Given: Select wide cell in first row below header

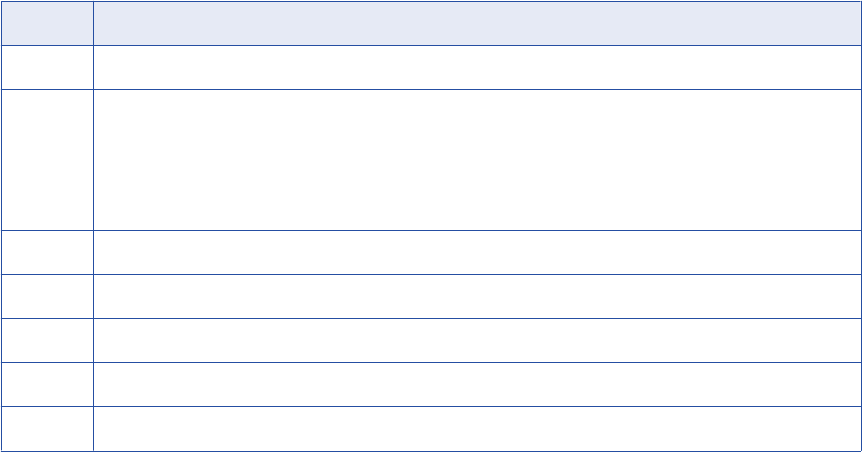Looking at the screenshot, I should (x=477, y=67).
